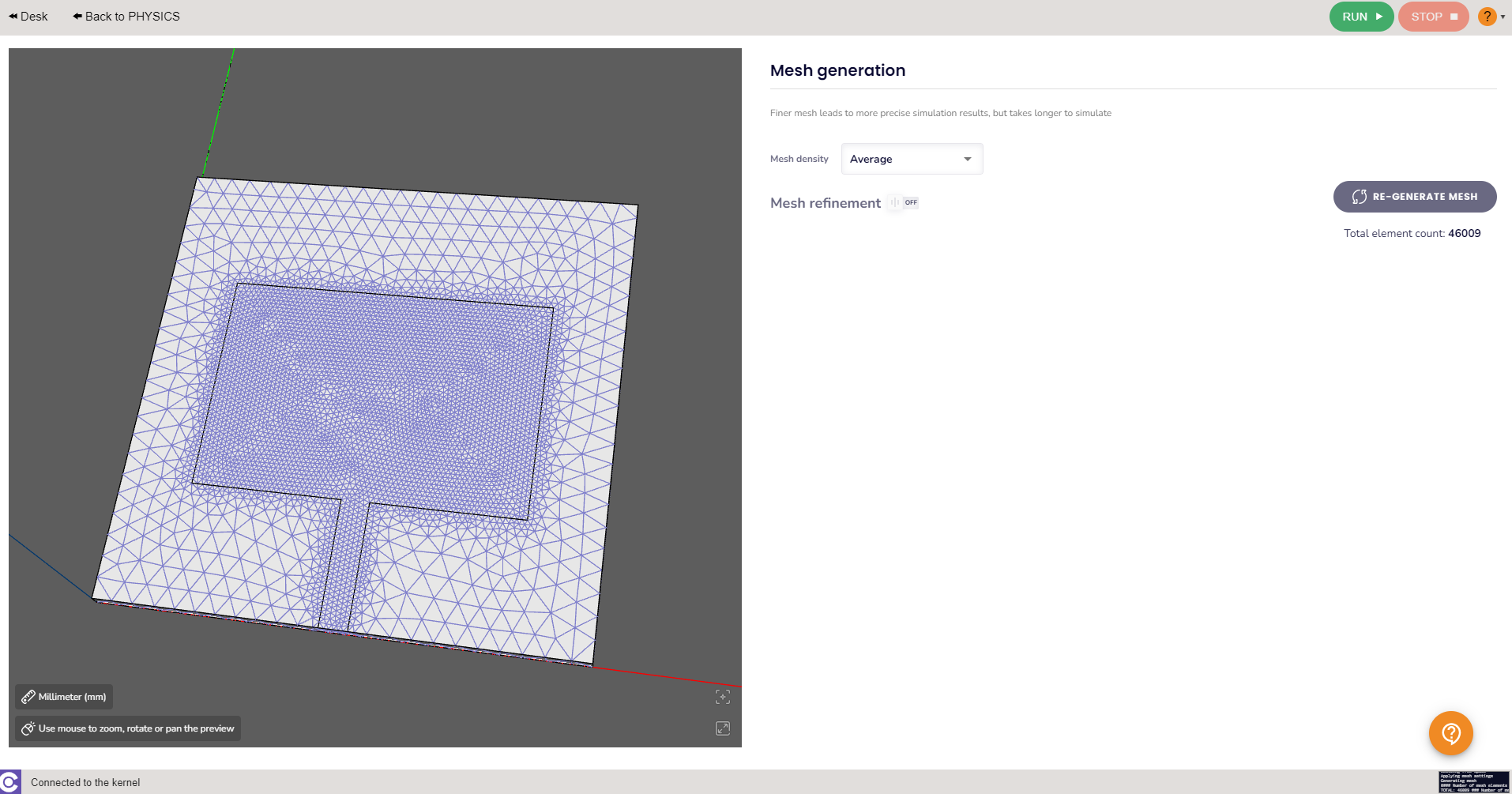
Task: Open the orange help question-mark menu
Action: pyautogui.click(x=1487, y=17)
